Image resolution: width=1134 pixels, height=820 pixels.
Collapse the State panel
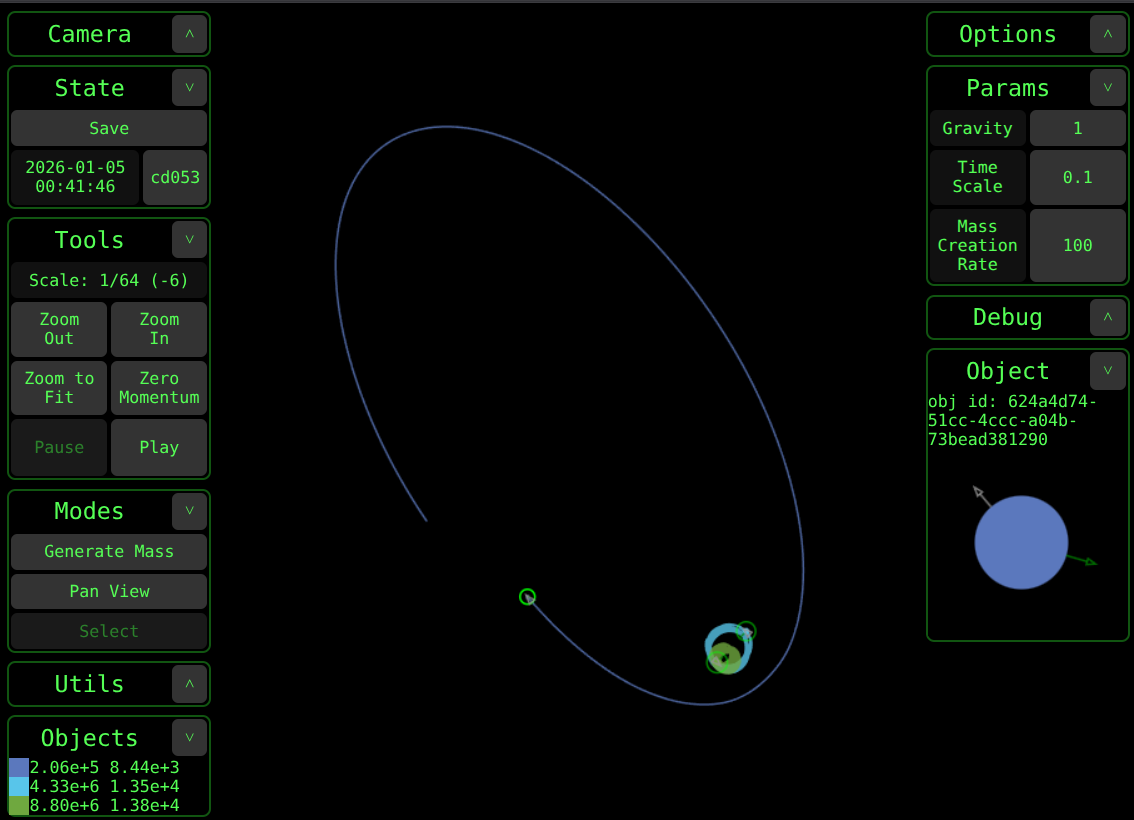(189, 88)
